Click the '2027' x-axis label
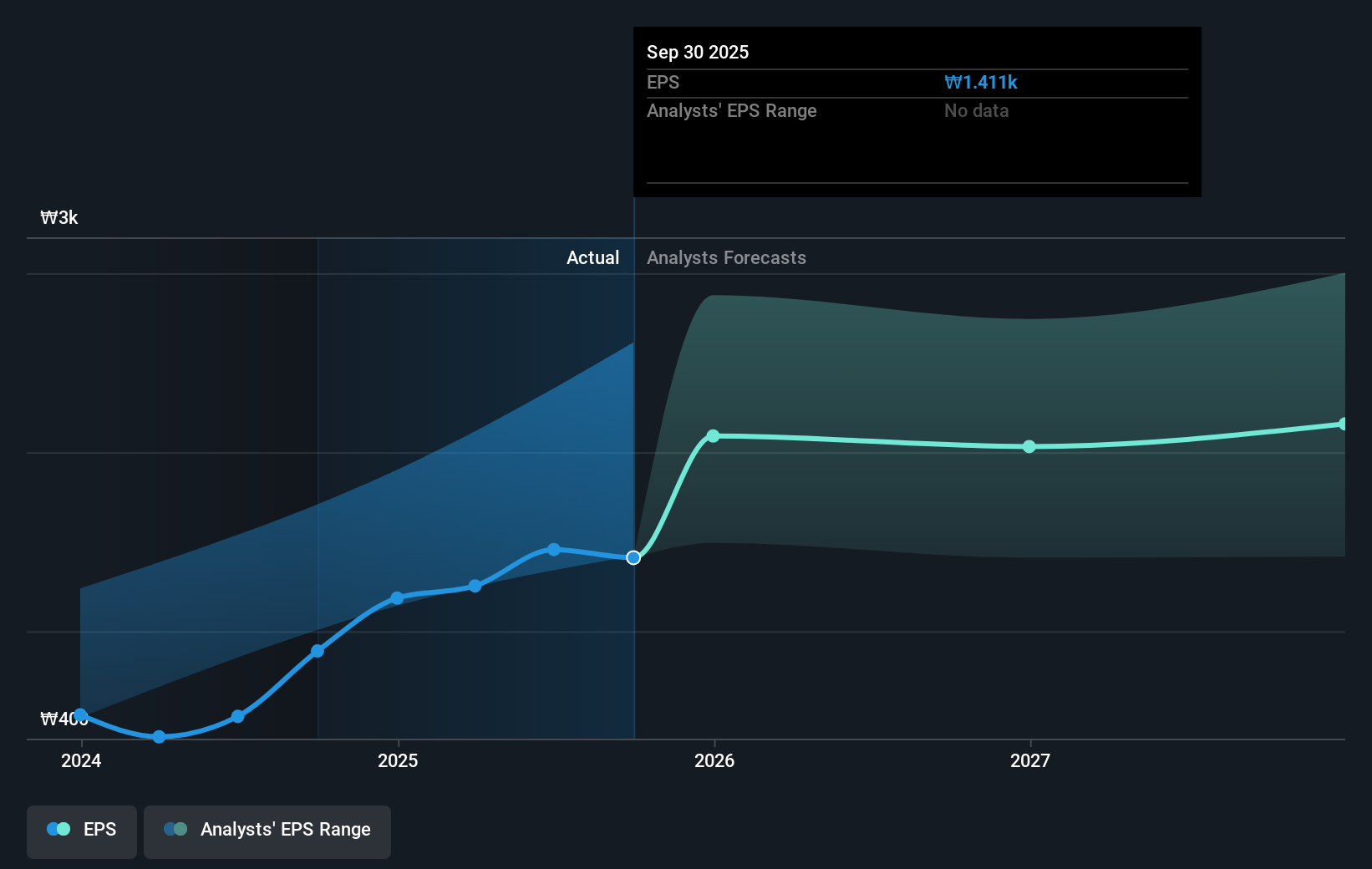Viewport: 1372px width, 869px height. [1030, 760]
